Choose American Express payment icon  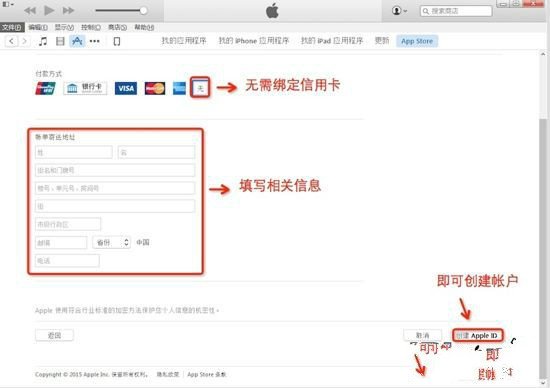tap(179, 88)
